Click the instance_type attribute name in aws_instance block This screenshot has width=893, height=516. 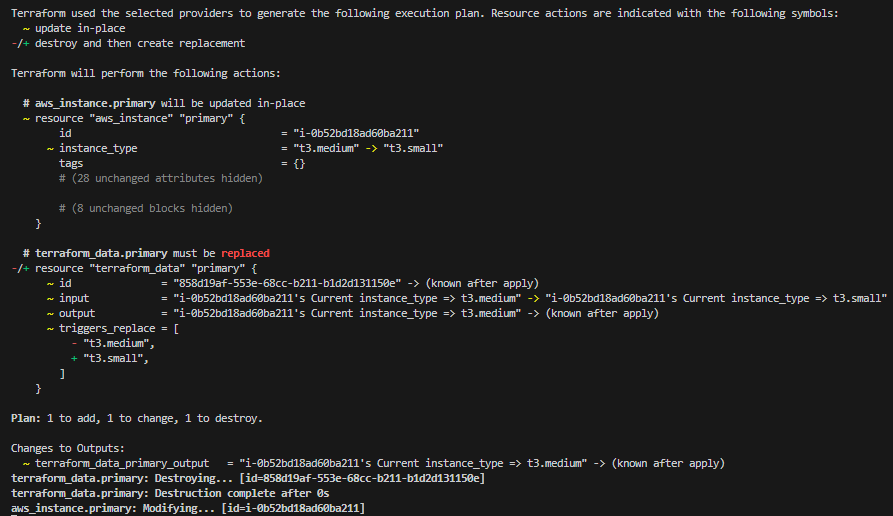[98, 148]
